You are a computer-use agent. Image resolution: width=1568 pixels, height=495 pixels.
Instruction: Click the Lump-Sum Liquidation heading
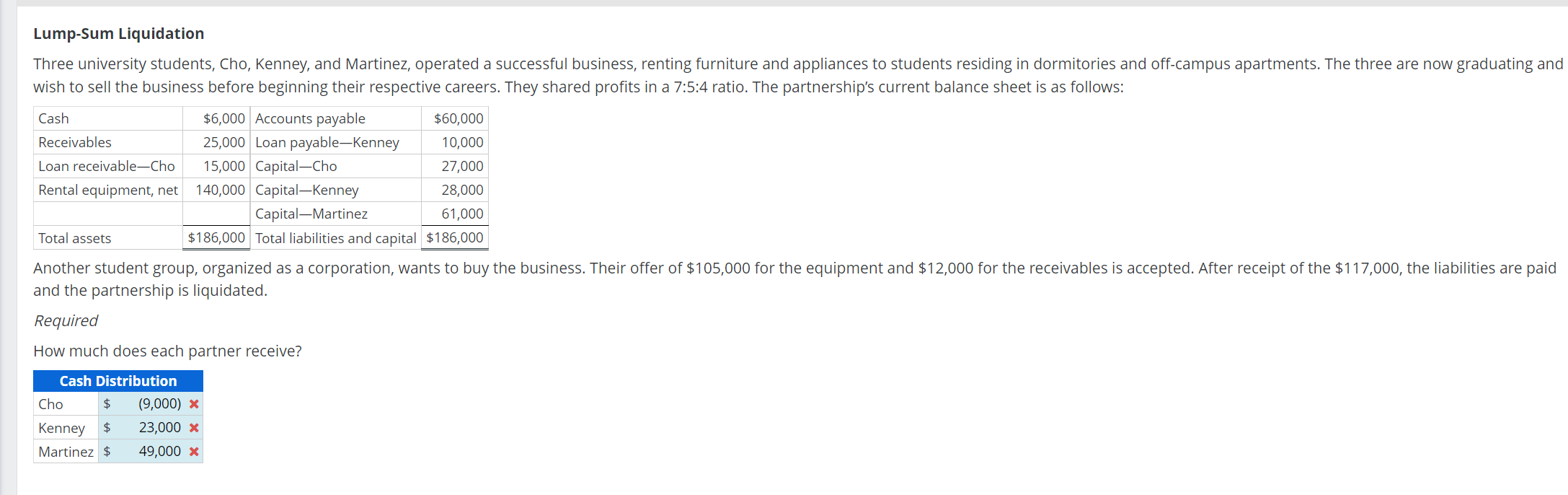point(119,33)
